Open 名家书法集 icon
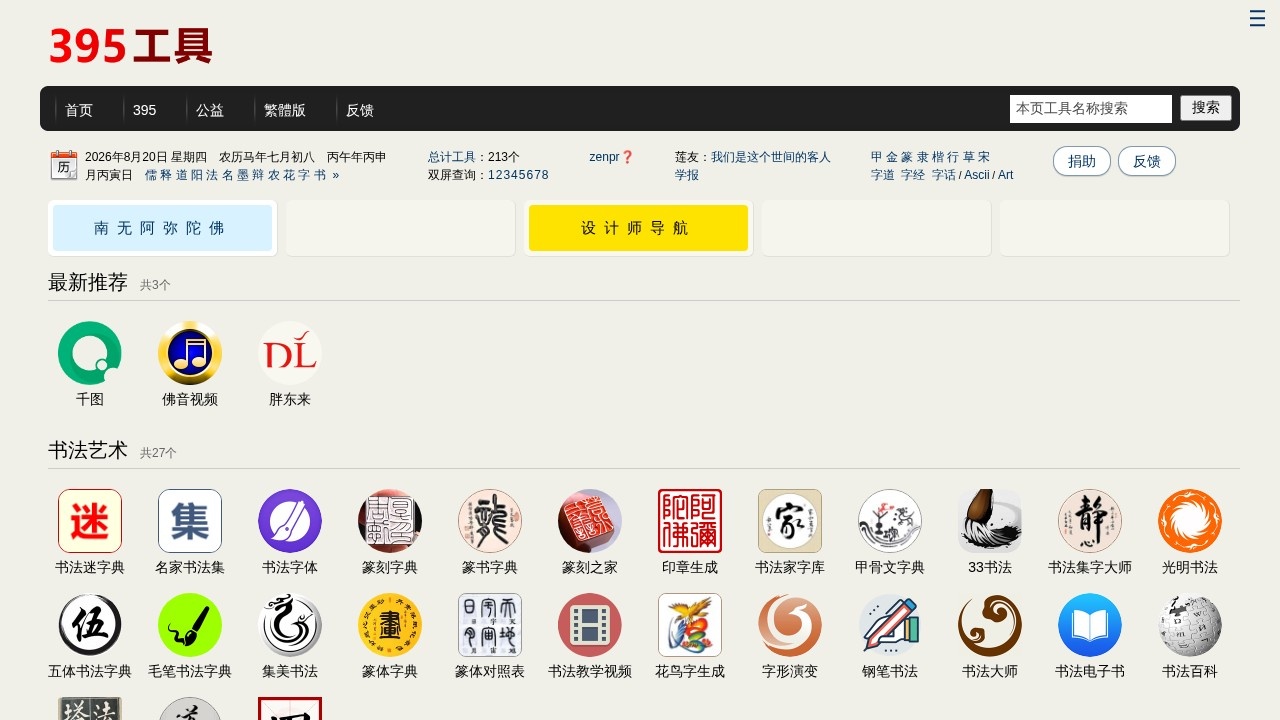Viewport: 1280px width, 720px height. pyautogui.click(x=190, y=521)
